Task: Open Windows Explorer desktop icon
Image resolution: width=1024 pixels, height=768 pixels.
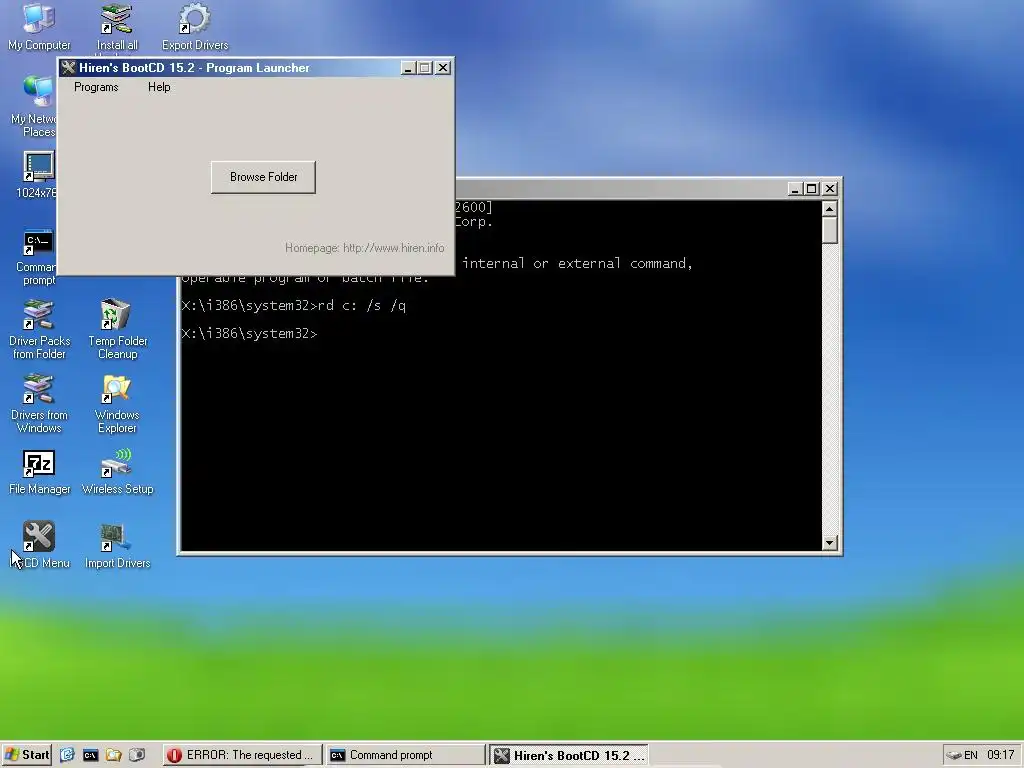Action: 117,404
